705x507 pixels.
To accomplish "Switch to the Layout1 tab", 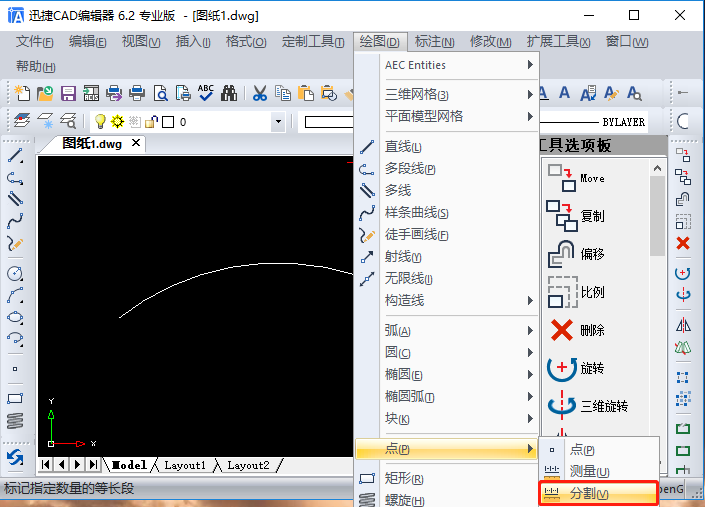I will tap(185, 465).
